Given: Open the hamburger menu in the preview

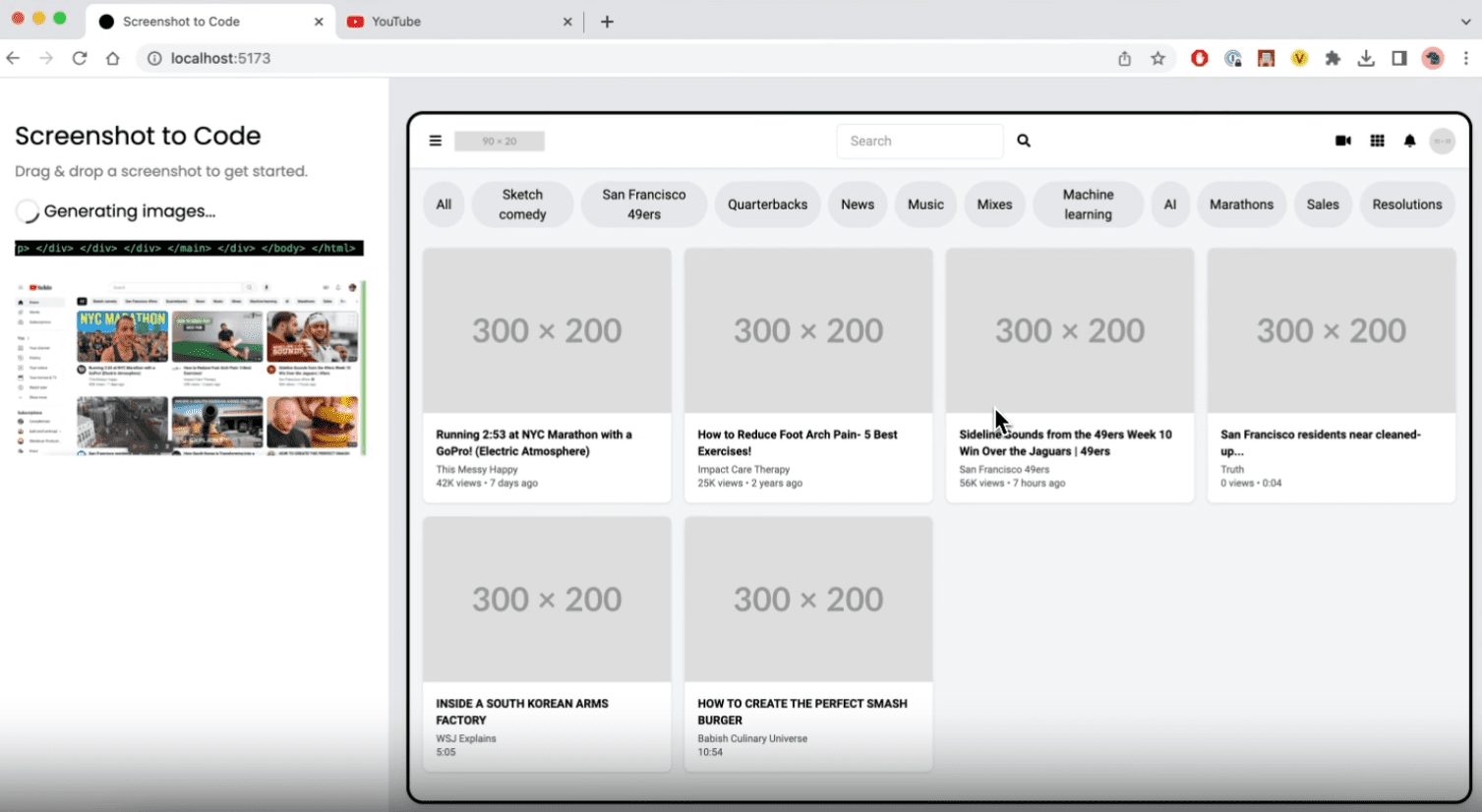Looking at the screenshot, I should point(436,141).
